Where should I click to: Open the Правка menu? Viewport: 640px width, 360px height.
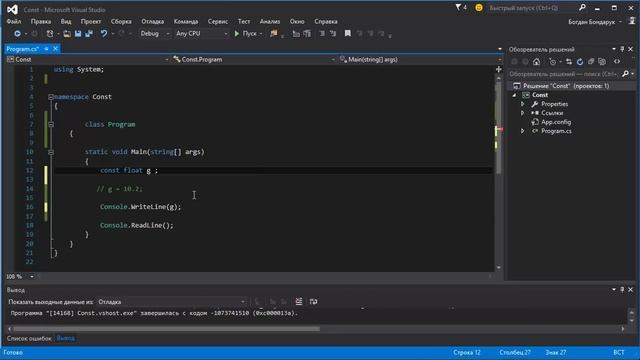[x=41, y=21]
